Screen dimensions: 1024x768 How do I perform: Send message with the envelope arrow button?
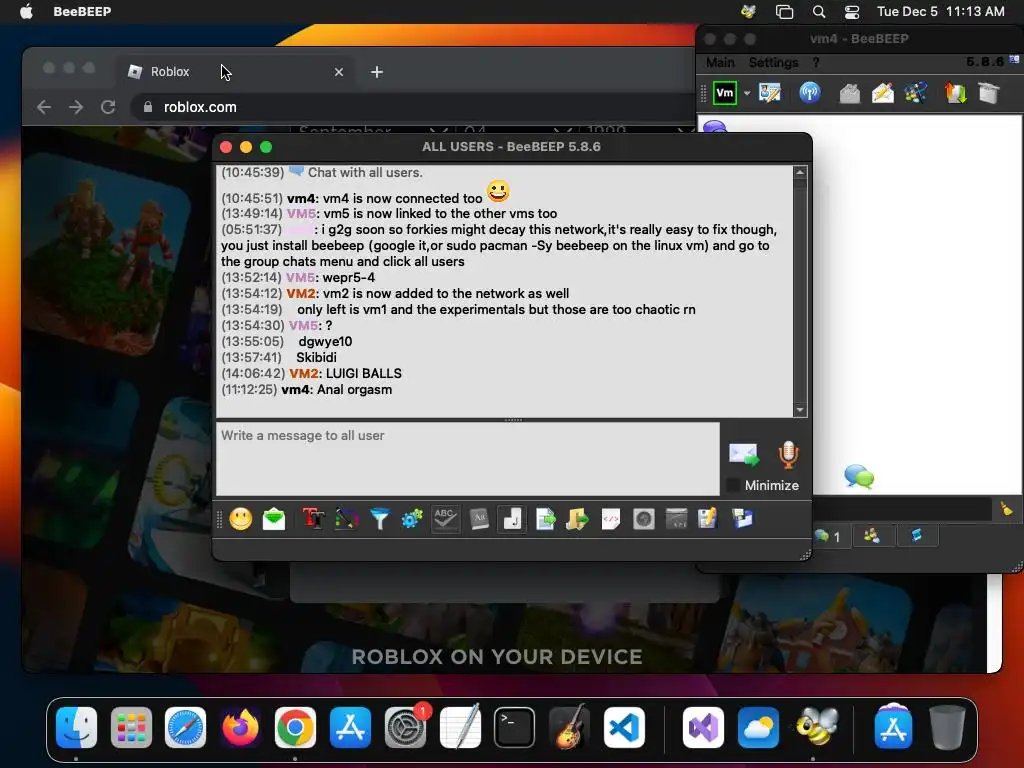pos(744,454)
